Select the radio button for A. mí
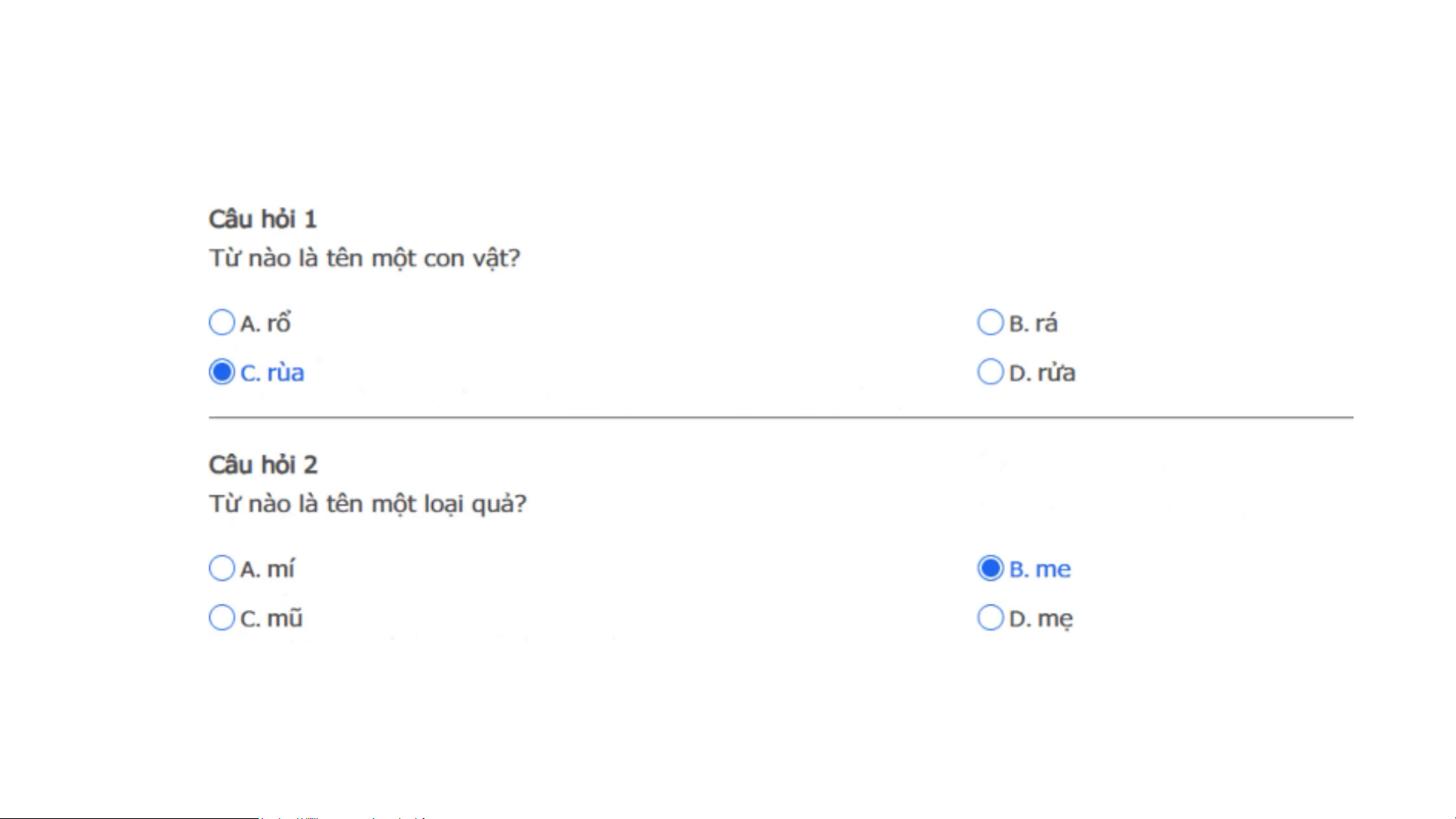 [221, 568]
